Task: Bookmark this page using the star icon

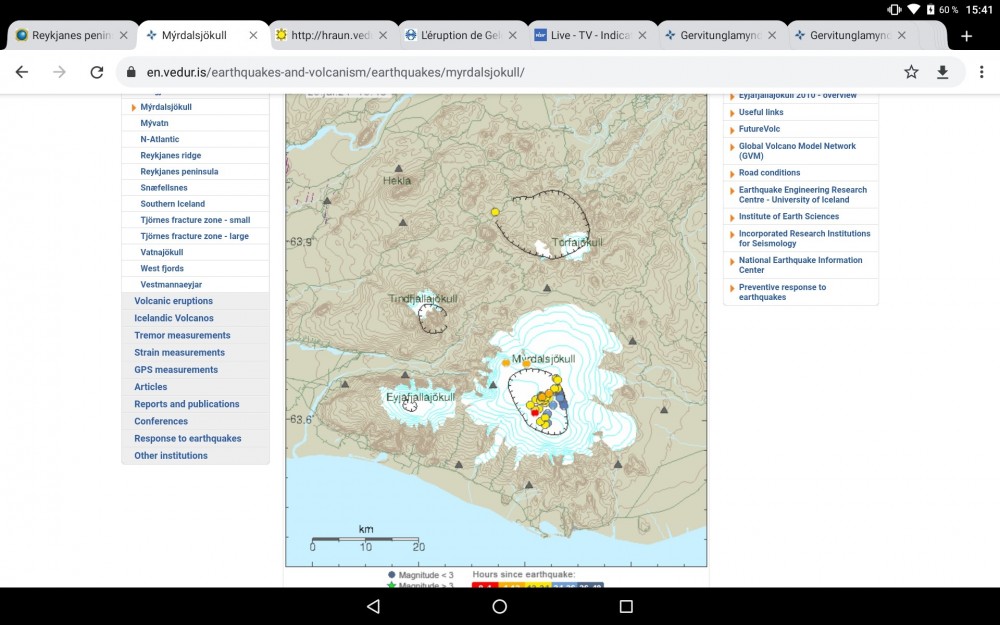Action: (911, 72)
